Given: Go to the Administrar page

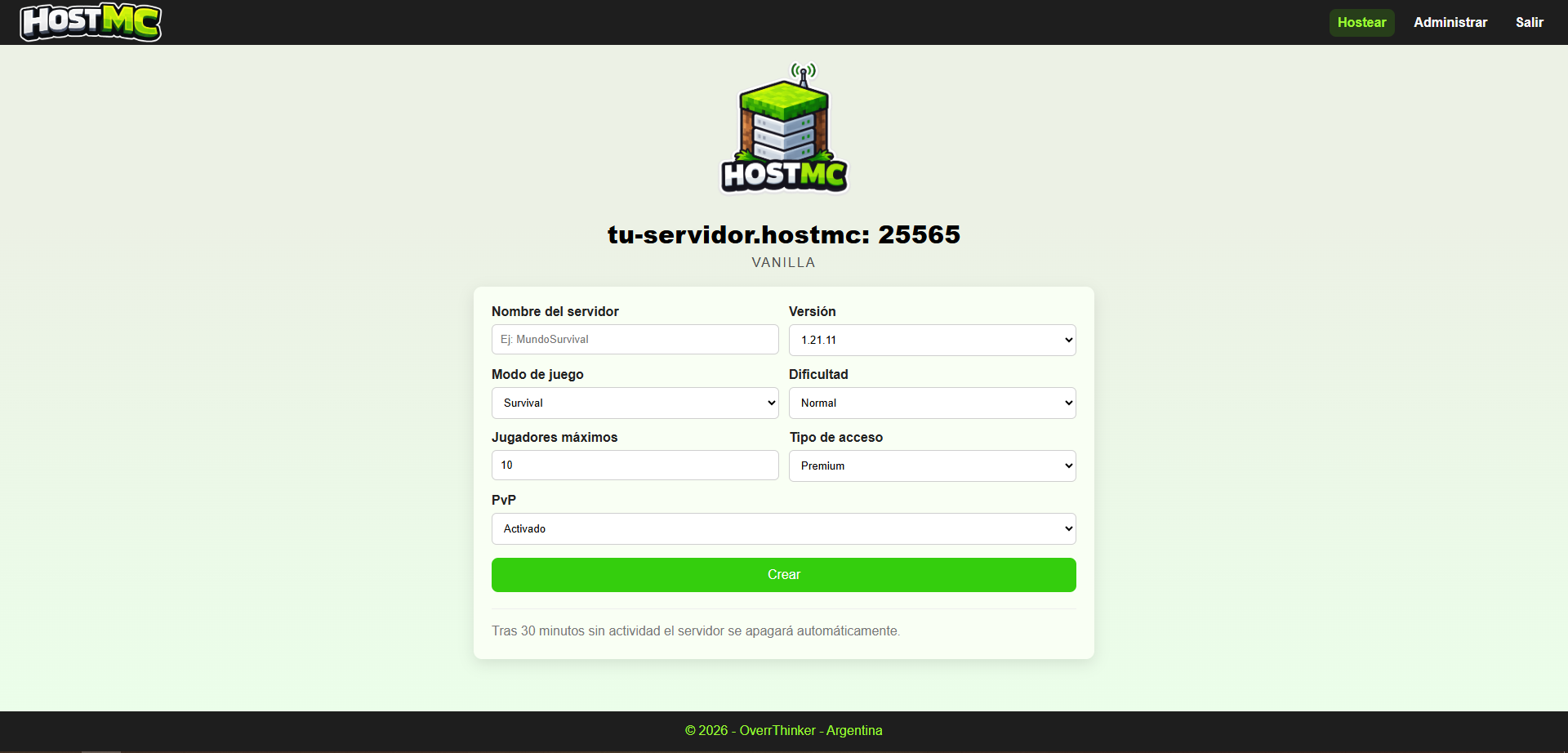Looking at the screenshot, I should (1450, 23).
